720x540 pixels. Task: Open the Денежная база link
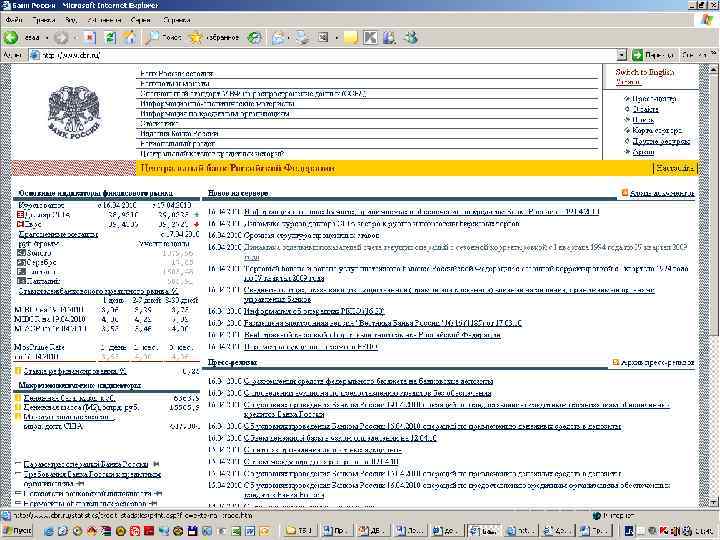[x=69, y=398]
